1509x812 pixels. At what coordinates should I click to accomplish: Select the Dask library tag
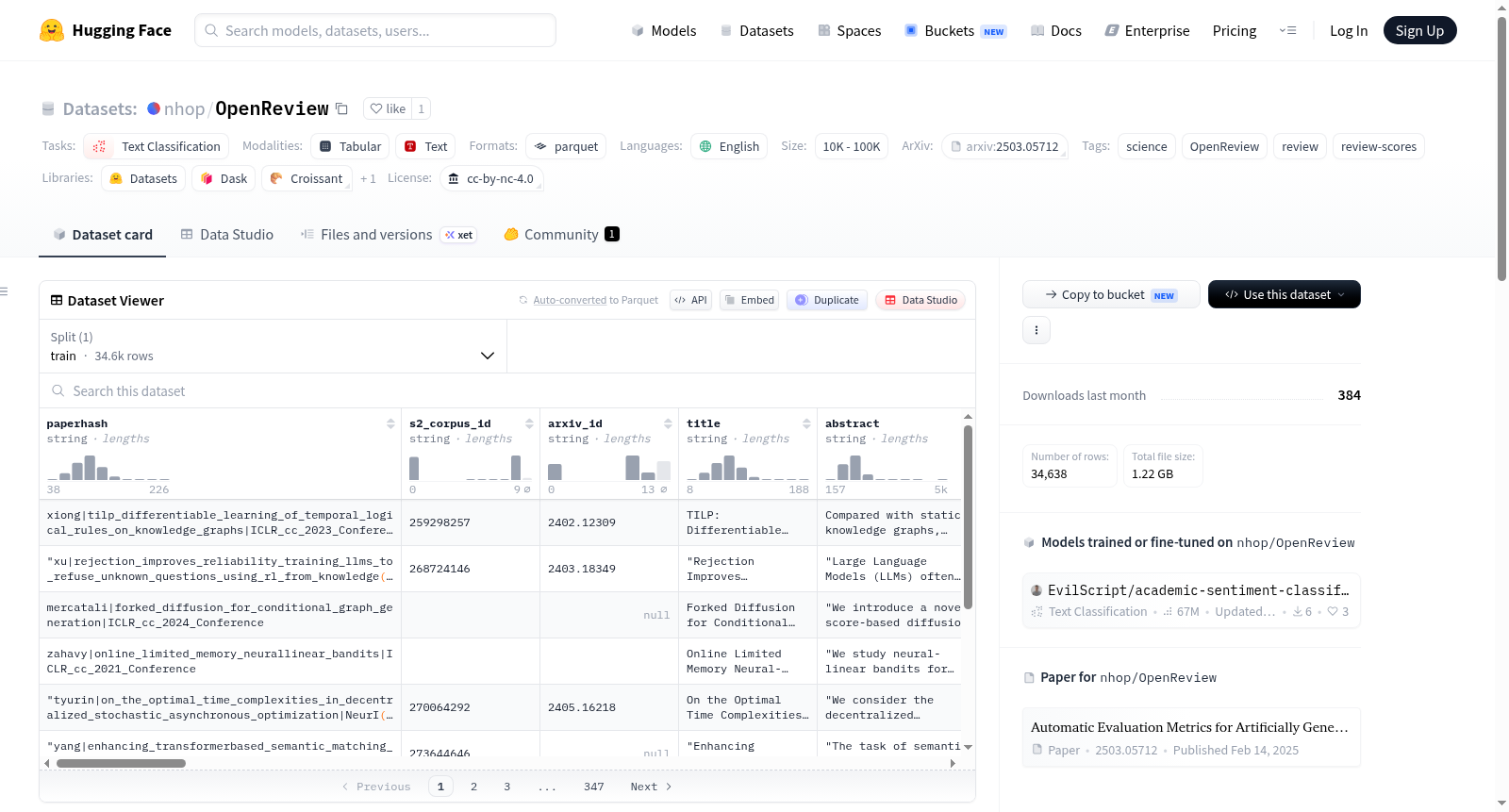click(224, 178)
